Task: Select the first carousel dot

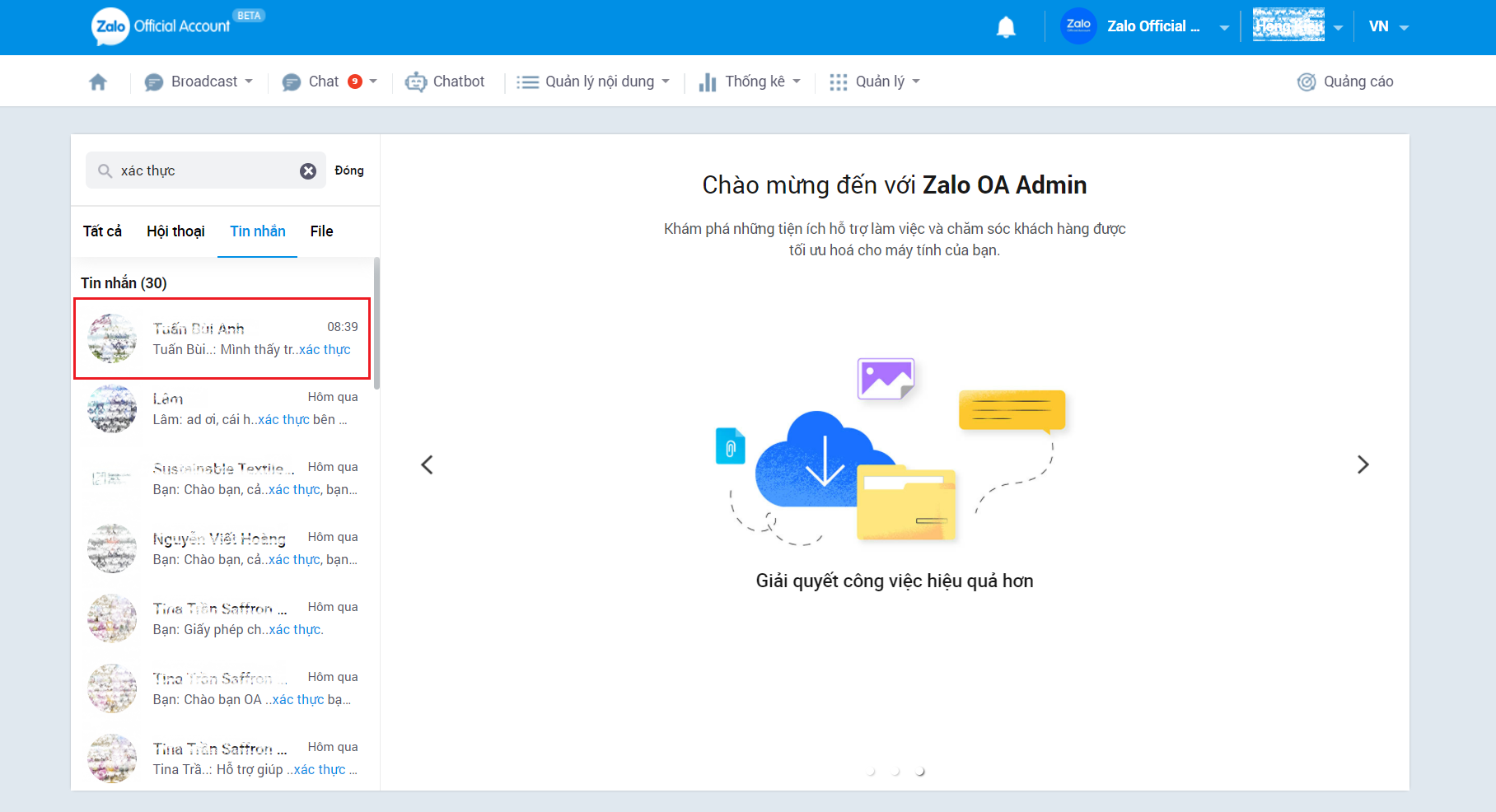Action: pyautogui.click(x=872, y=772)
